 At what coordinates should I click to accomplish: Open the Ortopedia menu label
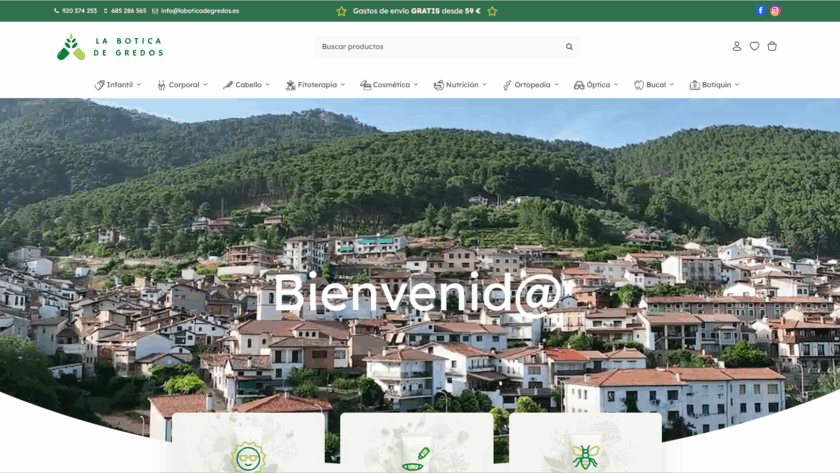[532, 85]
